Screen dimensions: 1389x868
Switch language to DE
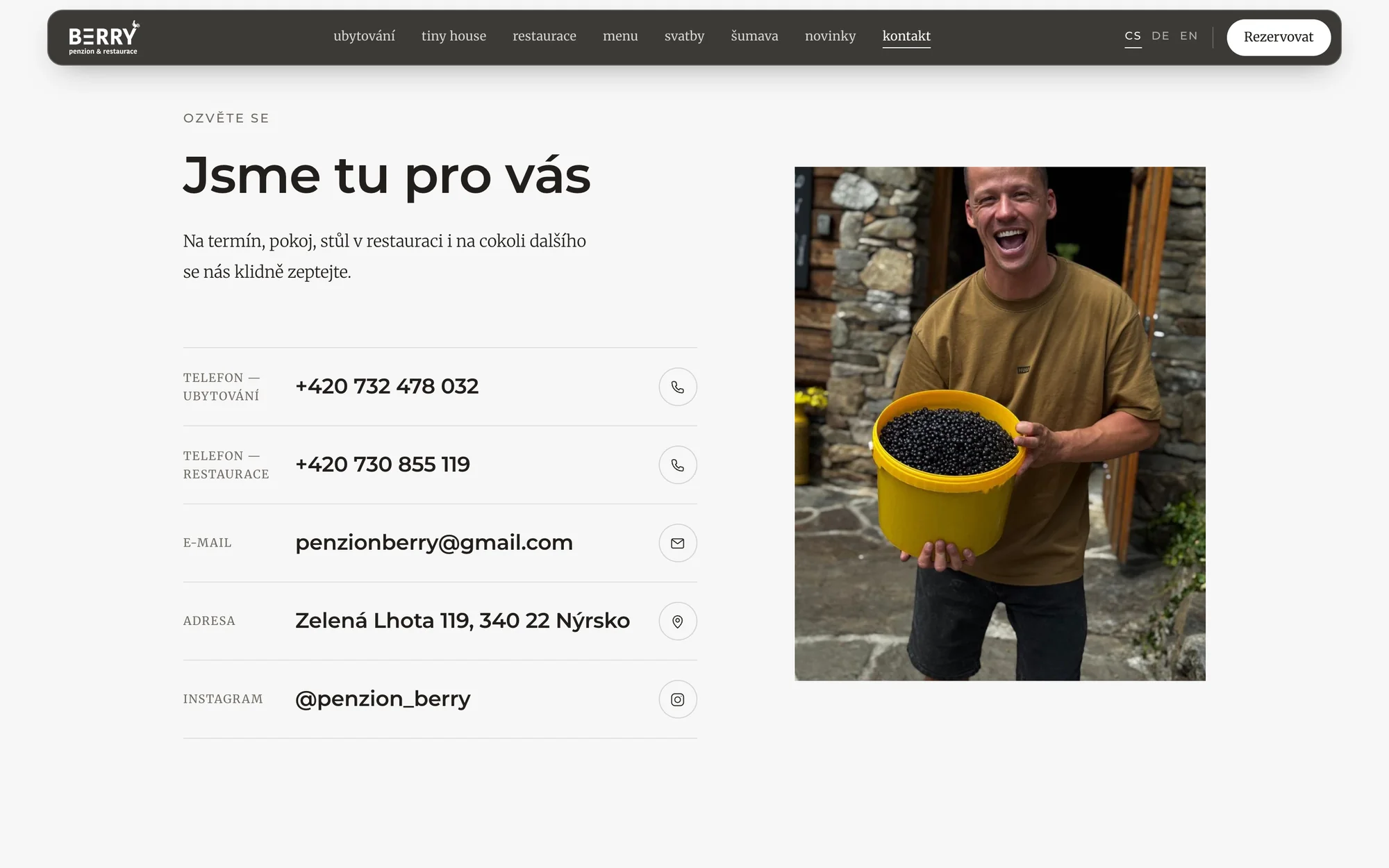(x=1161, y=35)
